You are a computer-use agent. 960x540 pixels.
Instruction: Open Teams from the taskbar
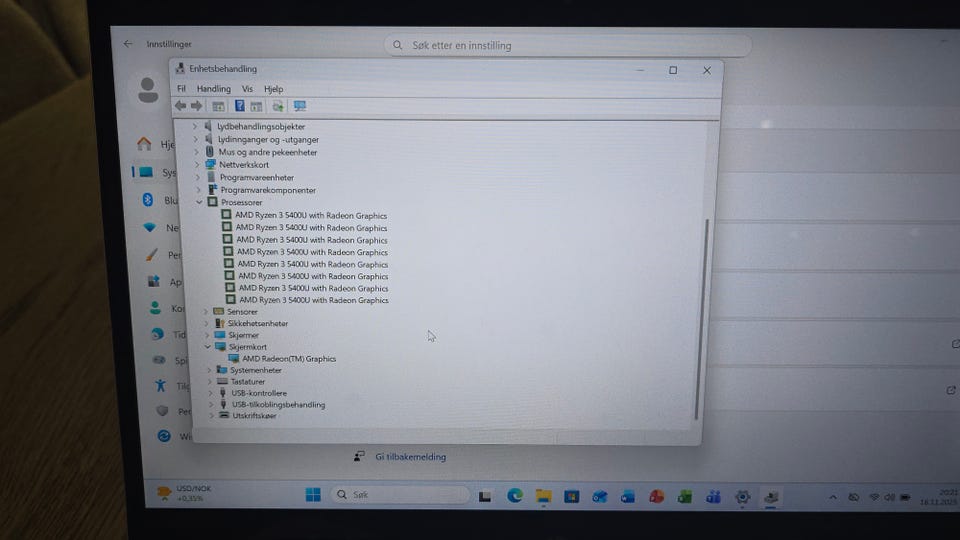click(713, 497)
